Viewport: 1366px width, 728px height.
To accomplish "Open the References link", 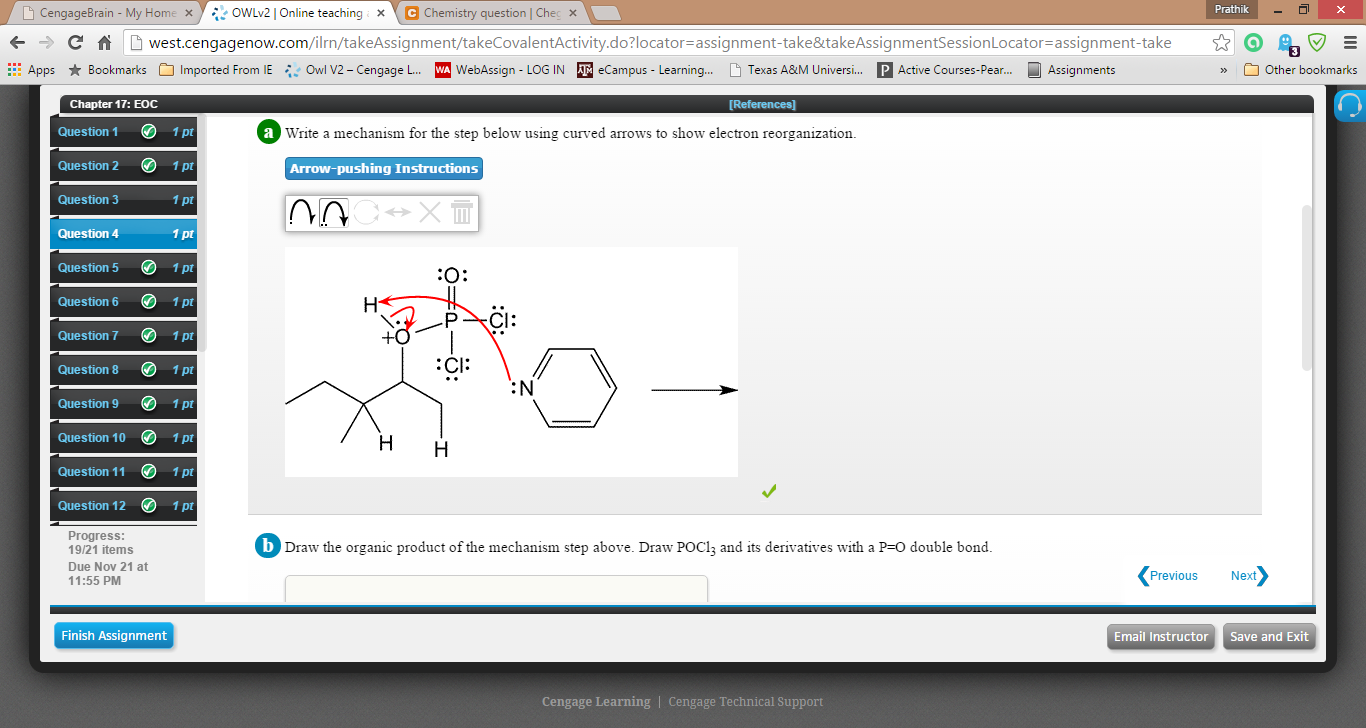I will [x=763, y=104].
